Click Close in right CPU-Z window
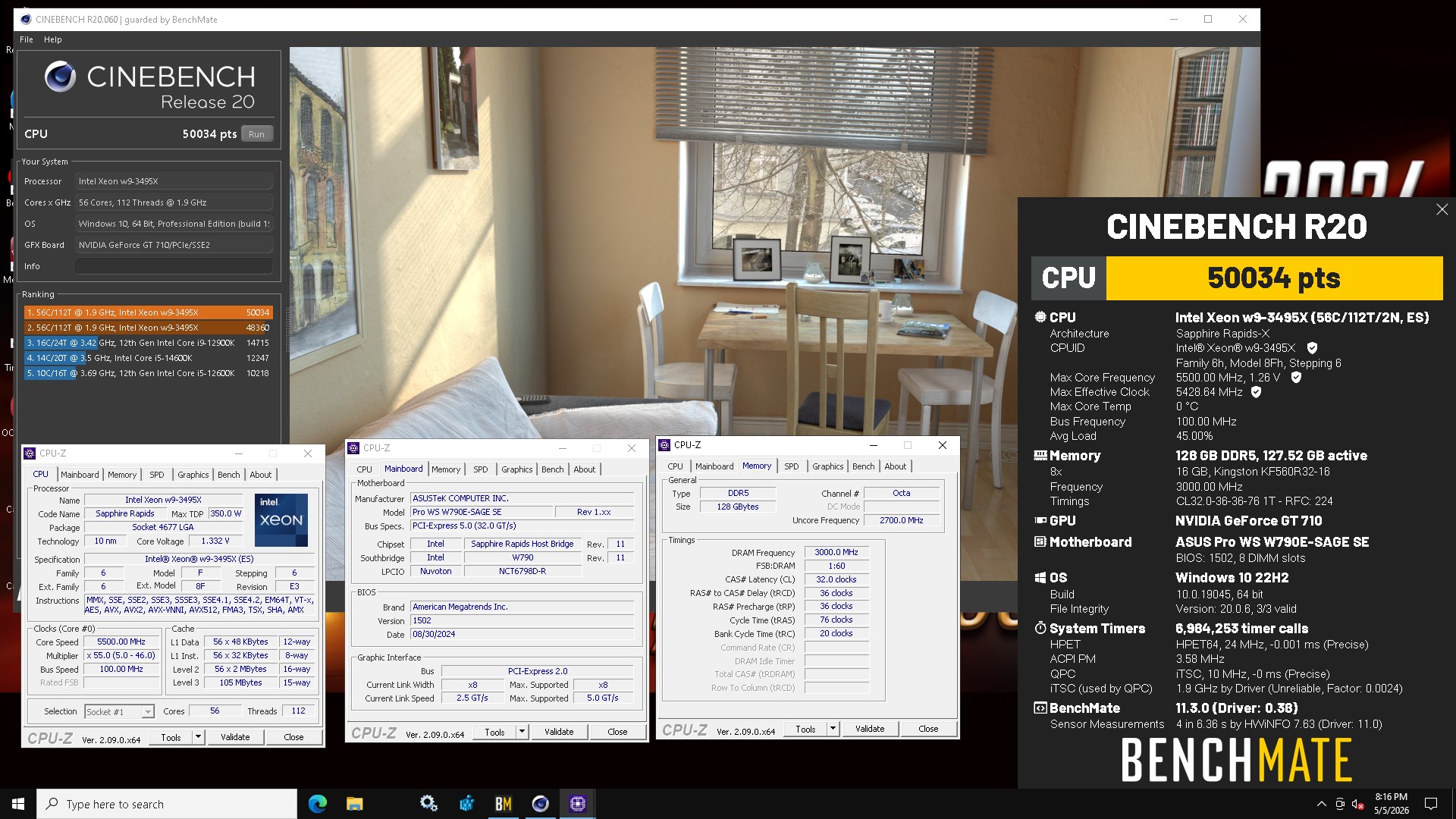The height and width of the screenshot is (819, 1456). (x=928, y=729)
